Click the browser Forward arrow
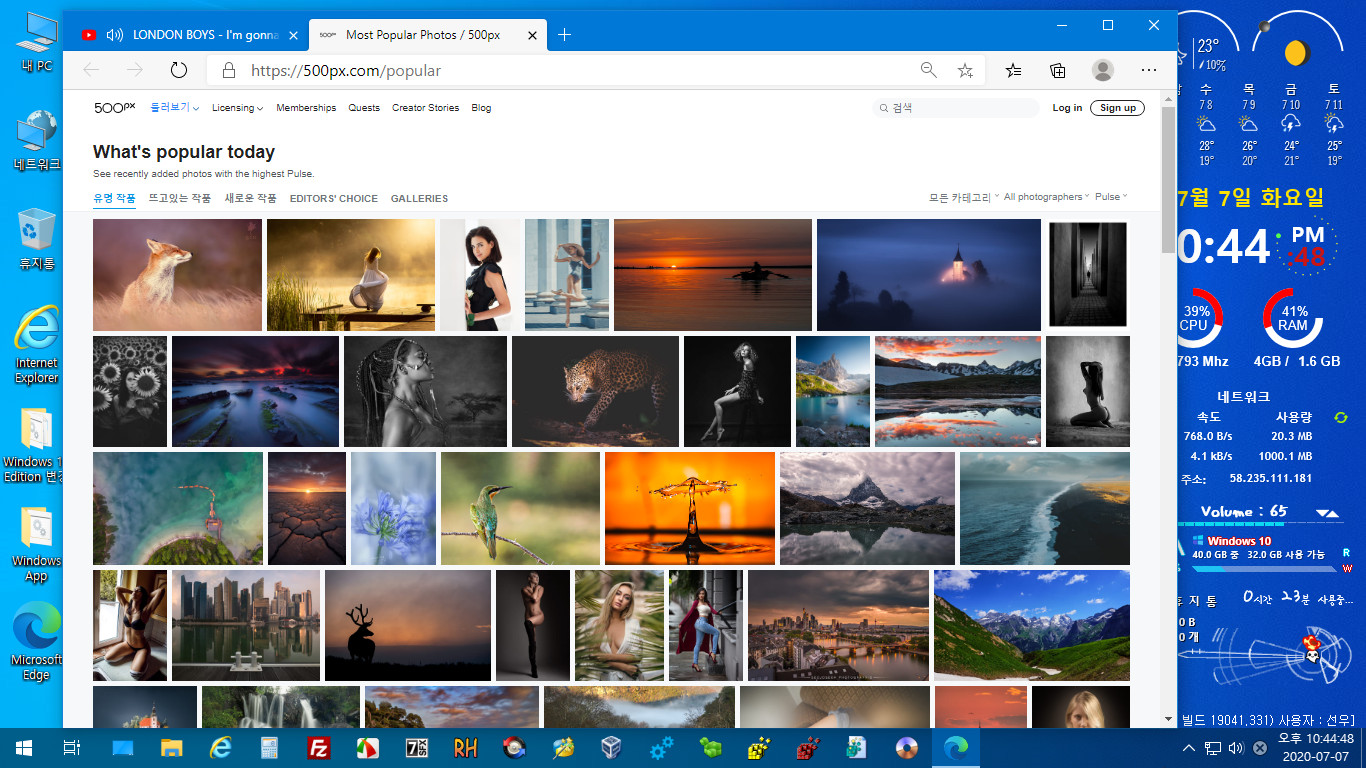This screenshot has height=768, width=1366. [135, 70]
